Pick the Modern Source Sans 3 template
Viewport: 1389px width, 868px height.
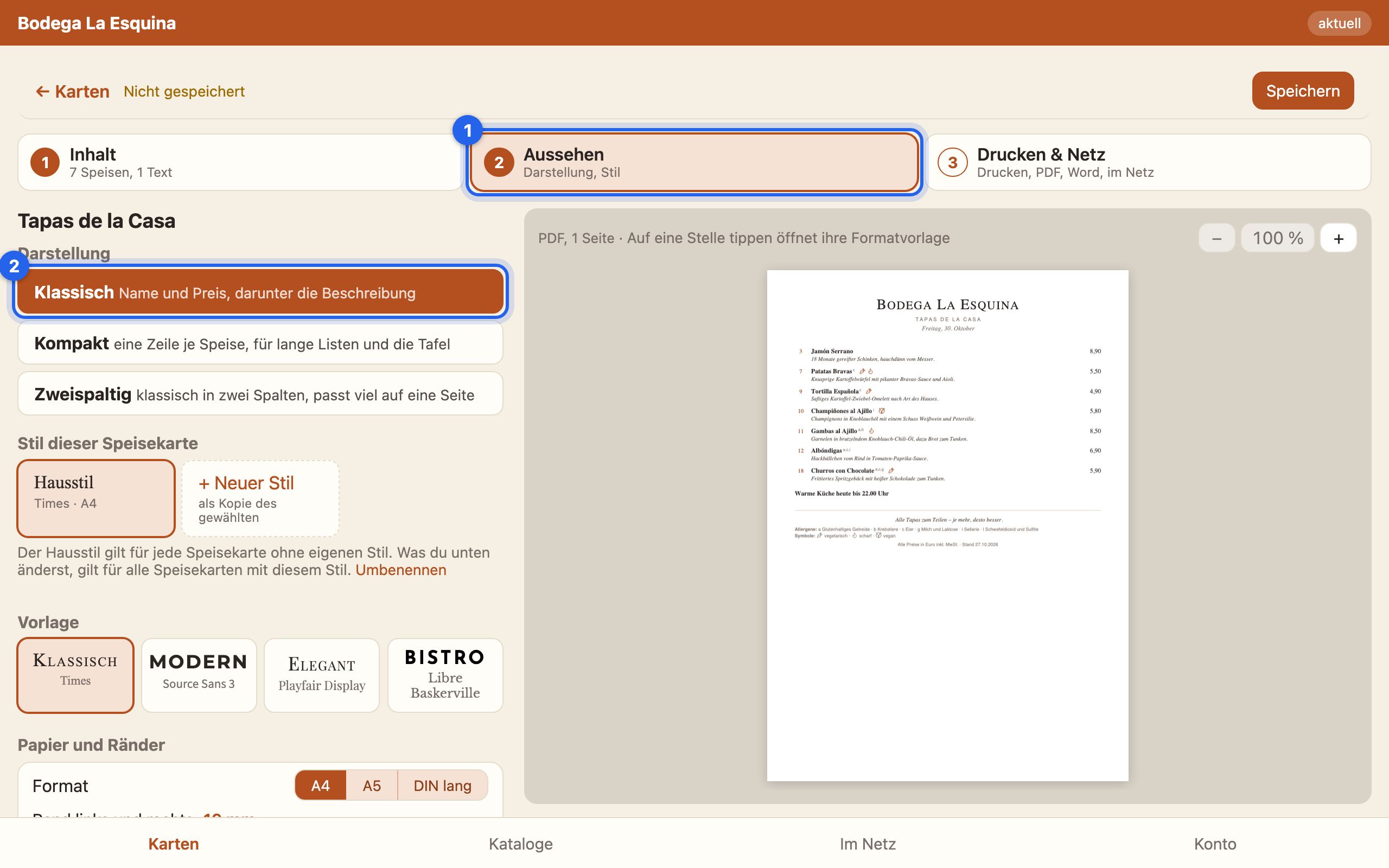[x=199, y=675]
